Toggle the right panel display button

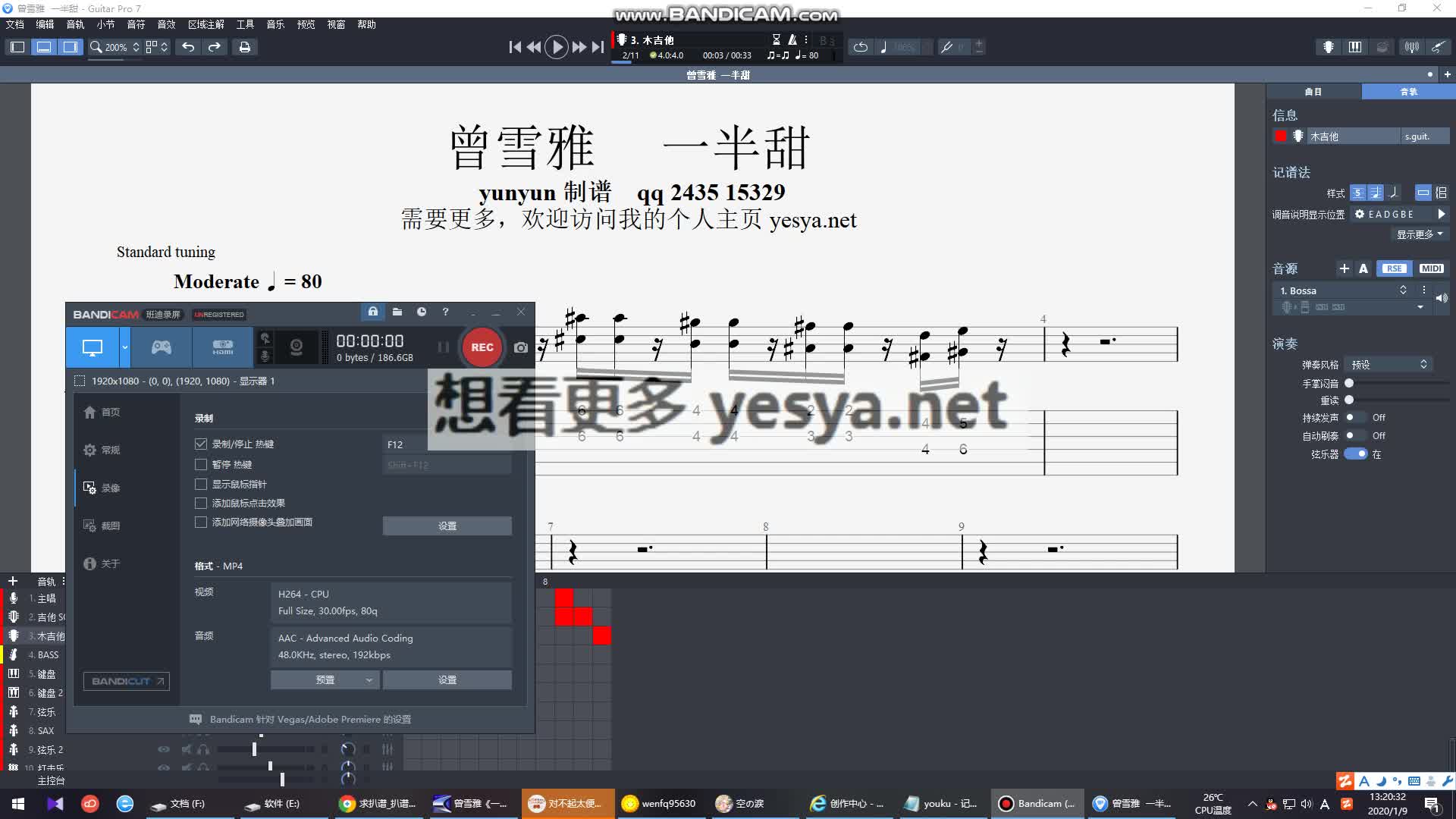(x=71, y=47)
